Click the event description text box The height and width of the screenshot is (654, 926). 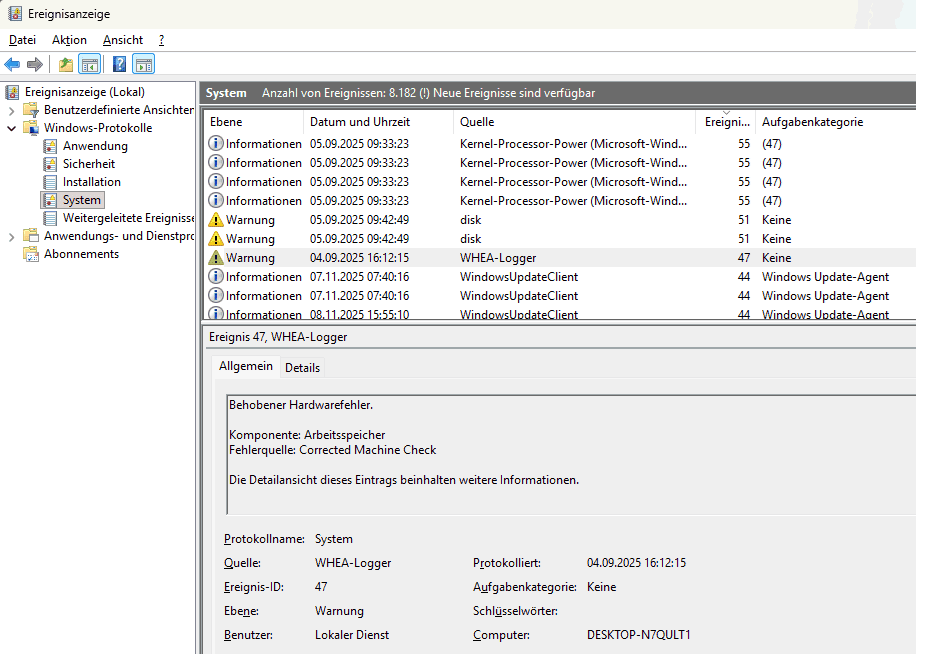572,455
